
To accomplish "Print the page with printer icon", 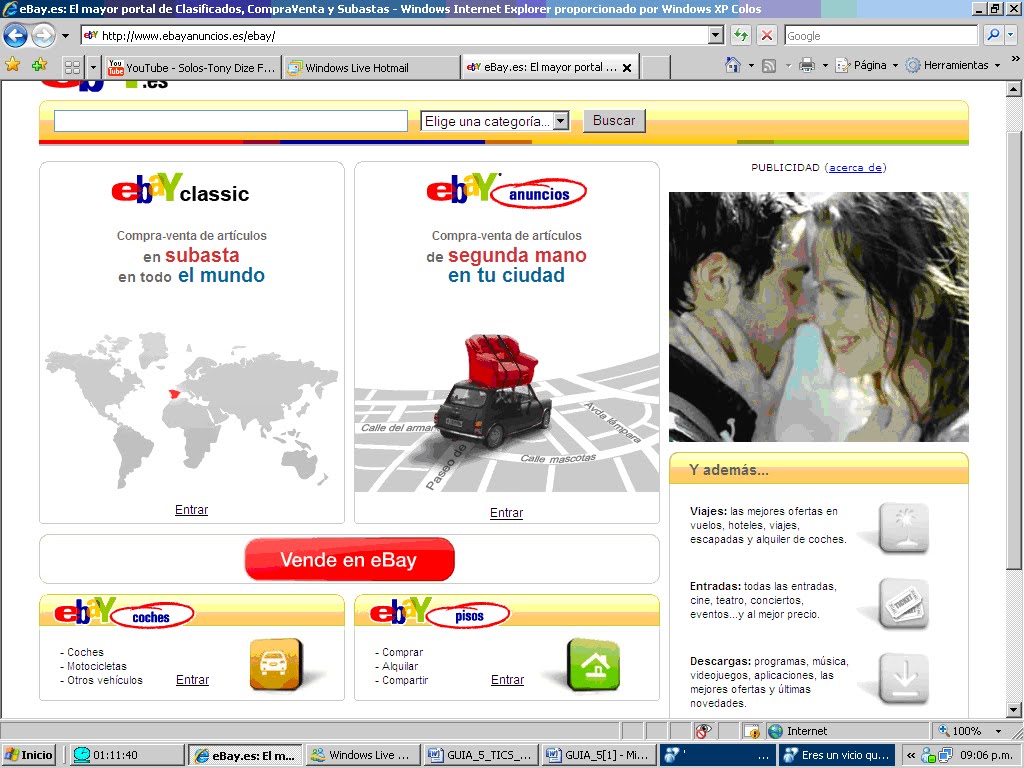I will coord(807,65).
